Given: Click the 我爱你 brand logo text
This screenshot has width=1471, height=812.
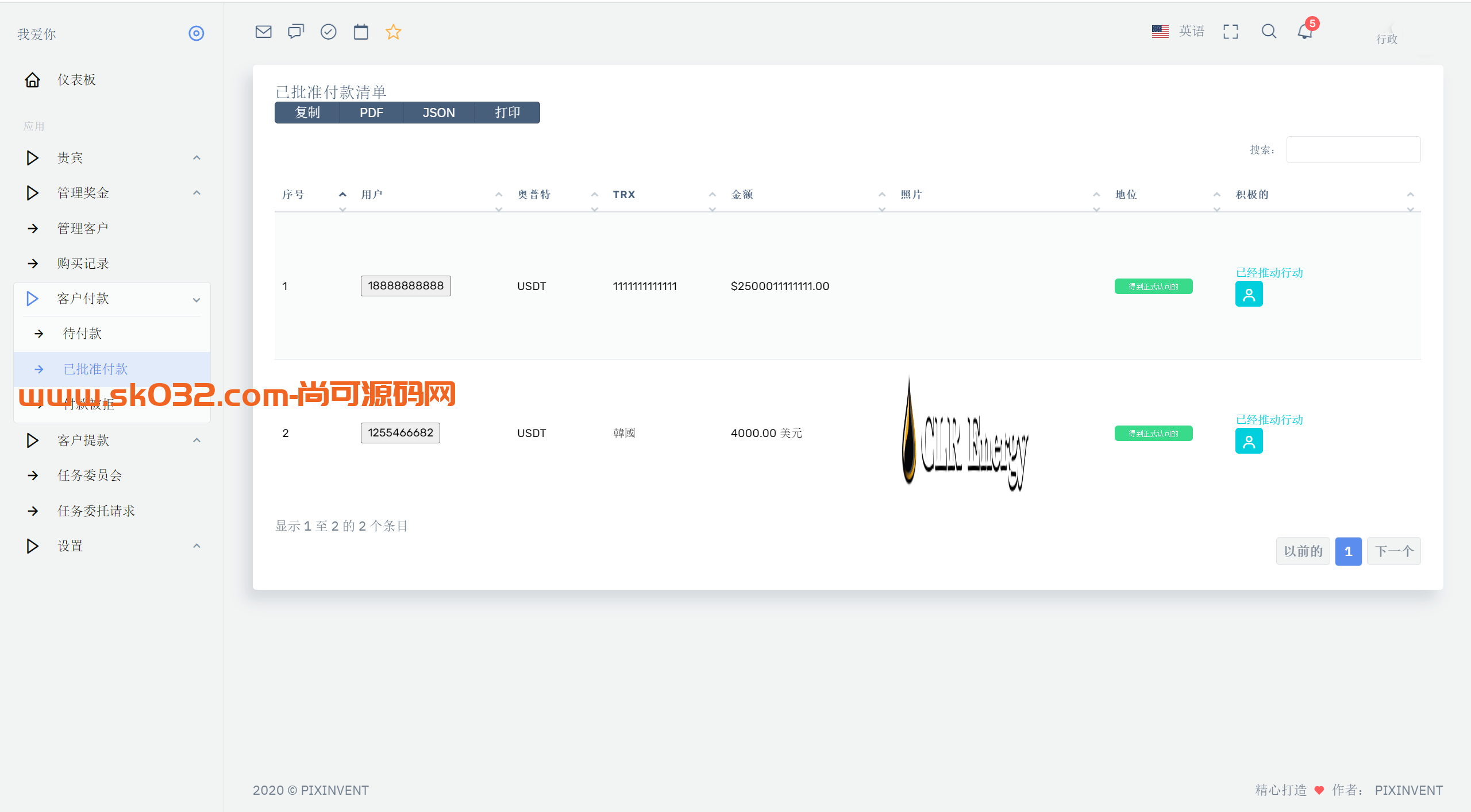Looking at the screenshot, I should click(x=37, y=34).
